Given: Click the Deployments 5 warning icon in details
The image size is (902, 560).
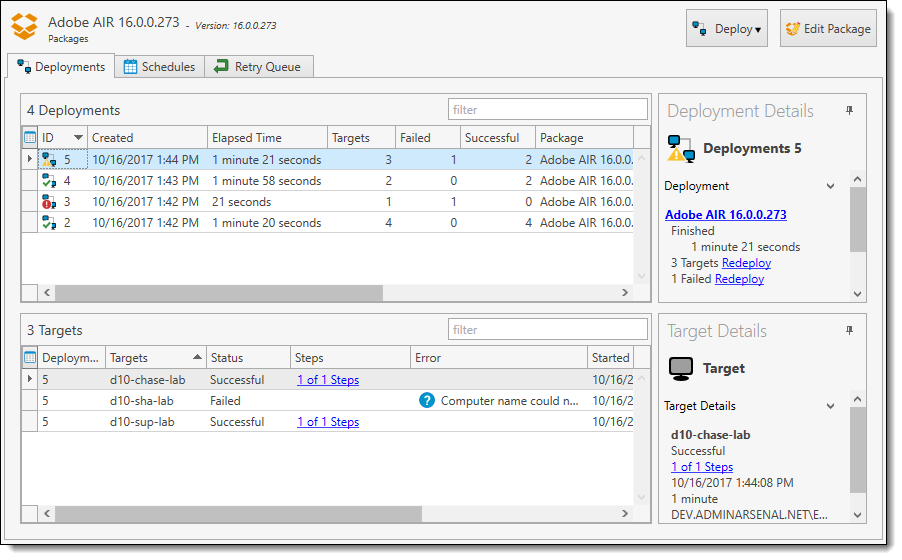Looking at the screenshot, I should coord(681,148).
